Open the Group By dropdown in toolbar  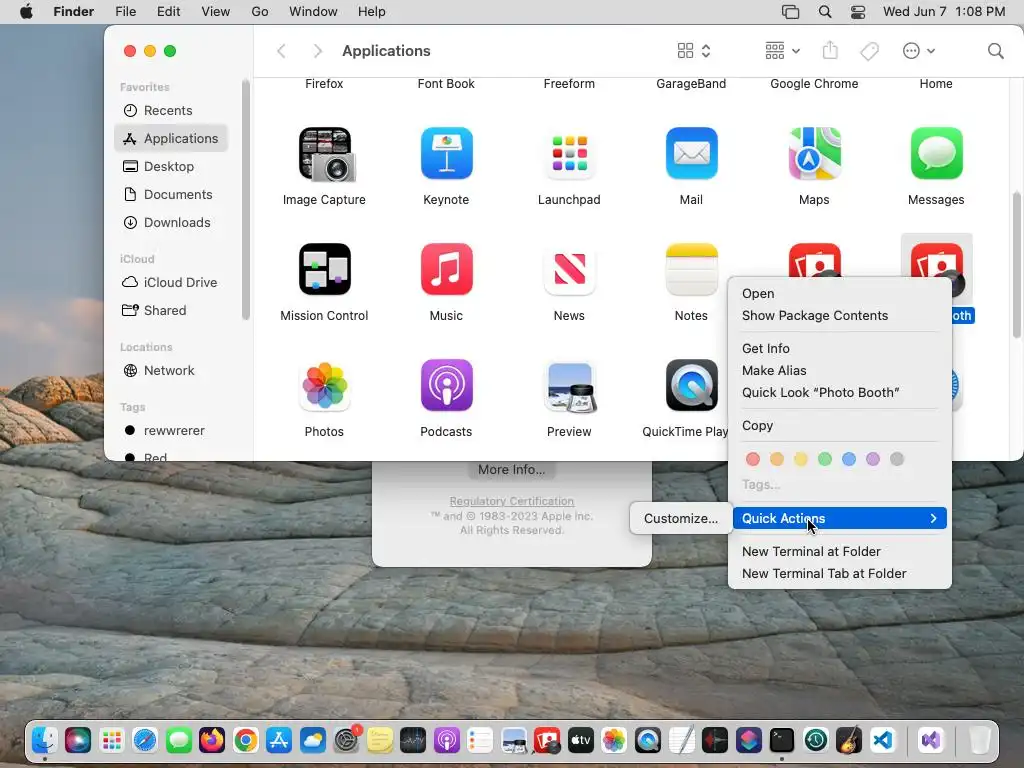point(782,51)
